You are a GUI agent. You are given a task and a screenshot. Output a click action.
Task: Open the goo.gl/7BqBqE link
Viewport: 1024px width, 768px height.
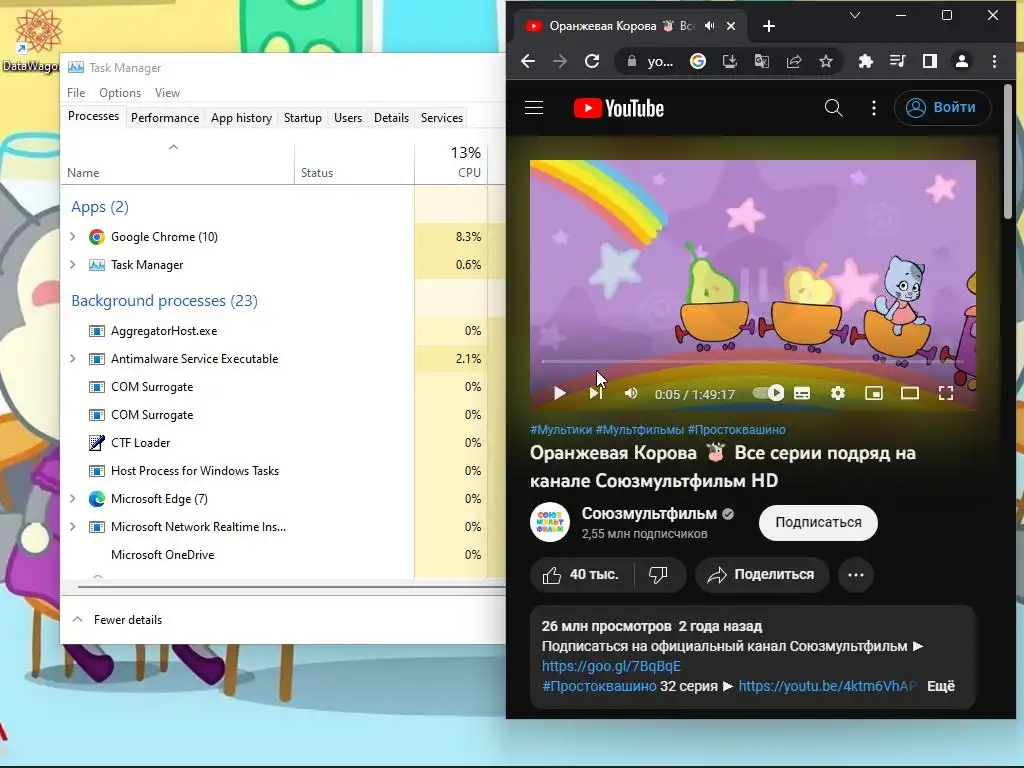(x=611, y=666)
